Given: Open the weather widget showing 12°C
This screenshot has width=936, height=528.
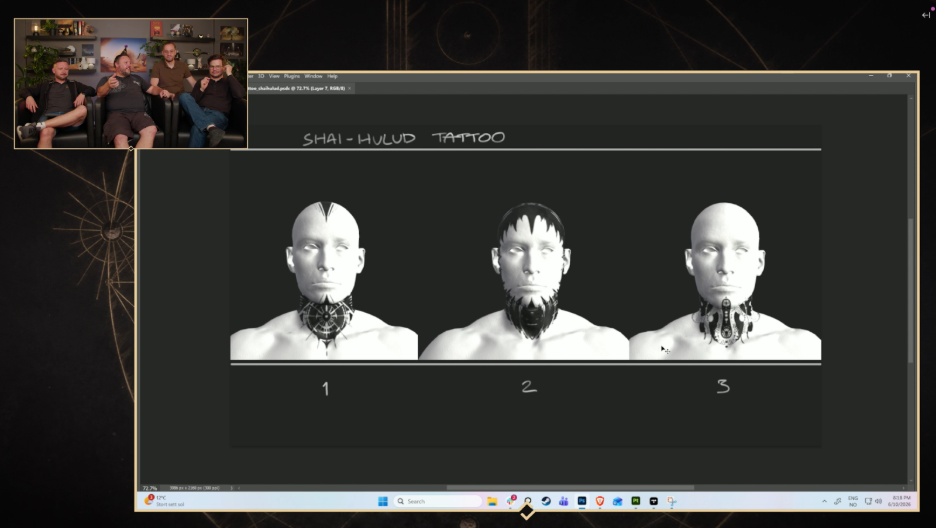Looking at the screenshot, I should (x=164, y=501).
